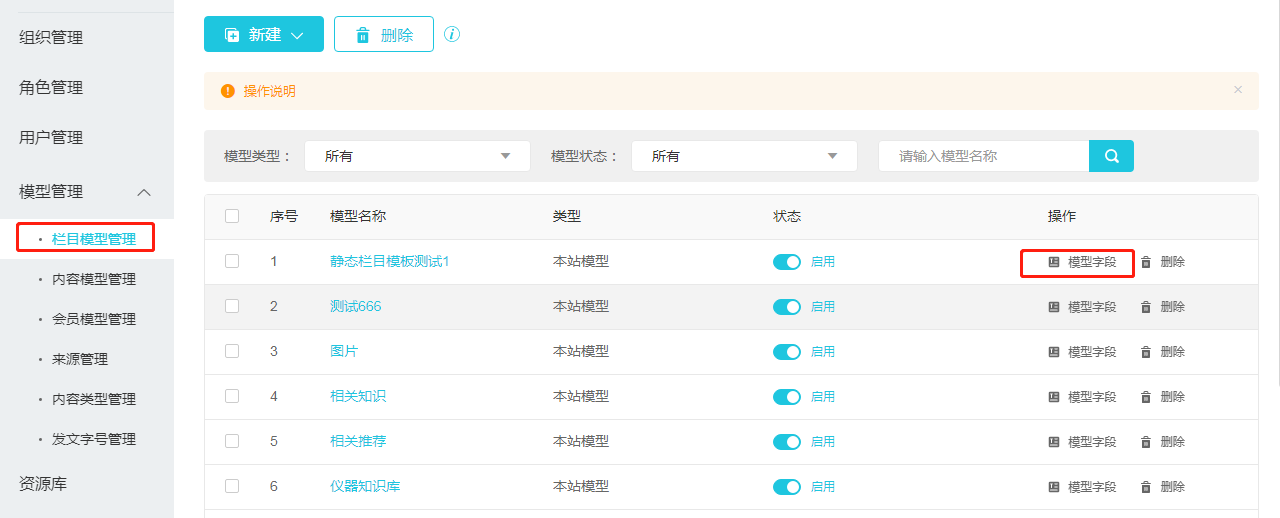Disable the 启用 toggle for 测试666
The image size is (1280, 518).
click(787, 307)
